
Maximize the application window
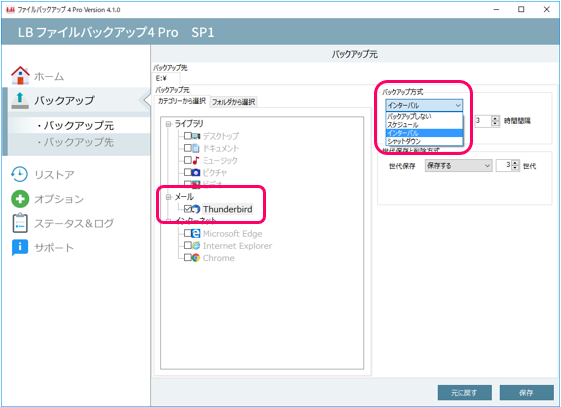521,10
